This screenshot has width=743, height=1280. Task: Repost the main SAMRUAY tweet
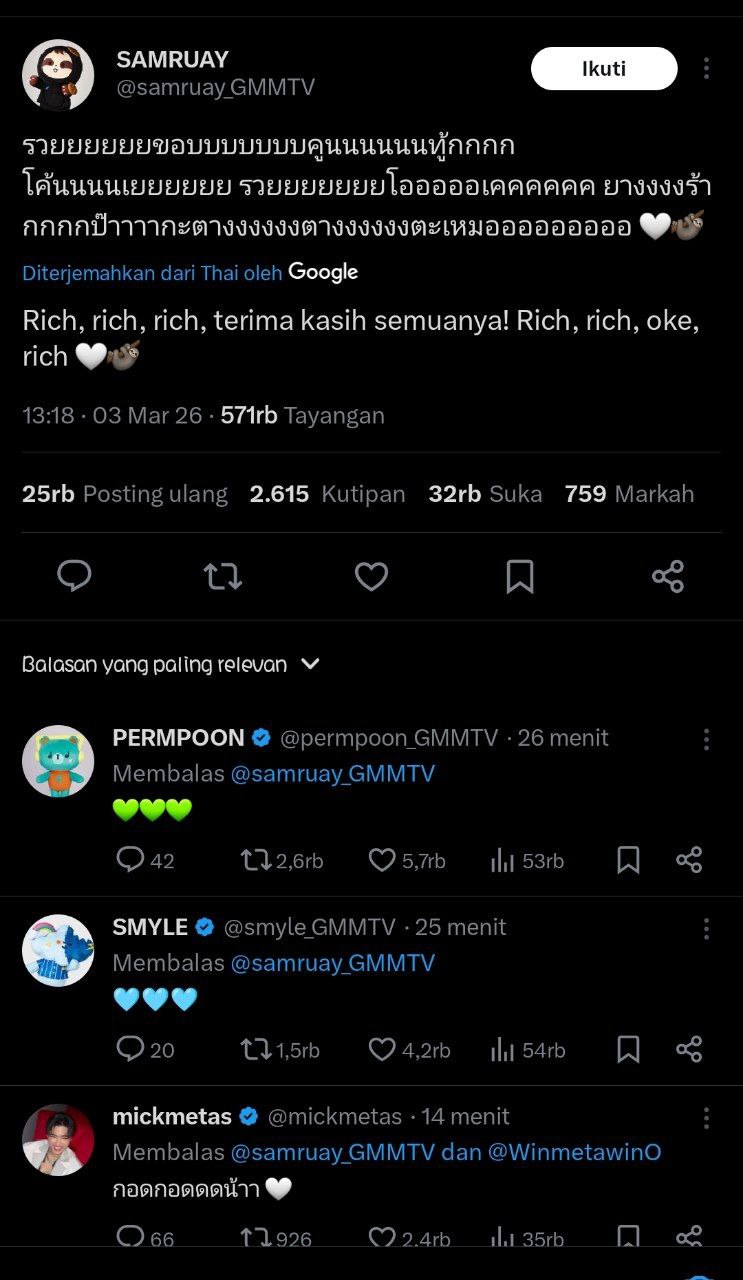[222, 576]
